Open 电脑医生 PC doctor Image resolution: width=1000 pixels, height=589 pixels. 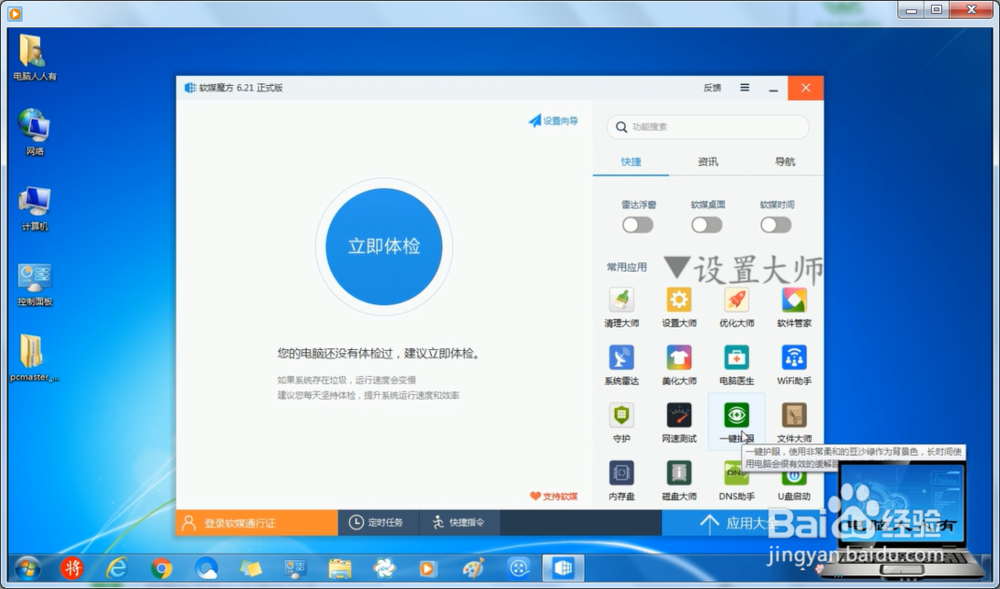coord(737,365)
